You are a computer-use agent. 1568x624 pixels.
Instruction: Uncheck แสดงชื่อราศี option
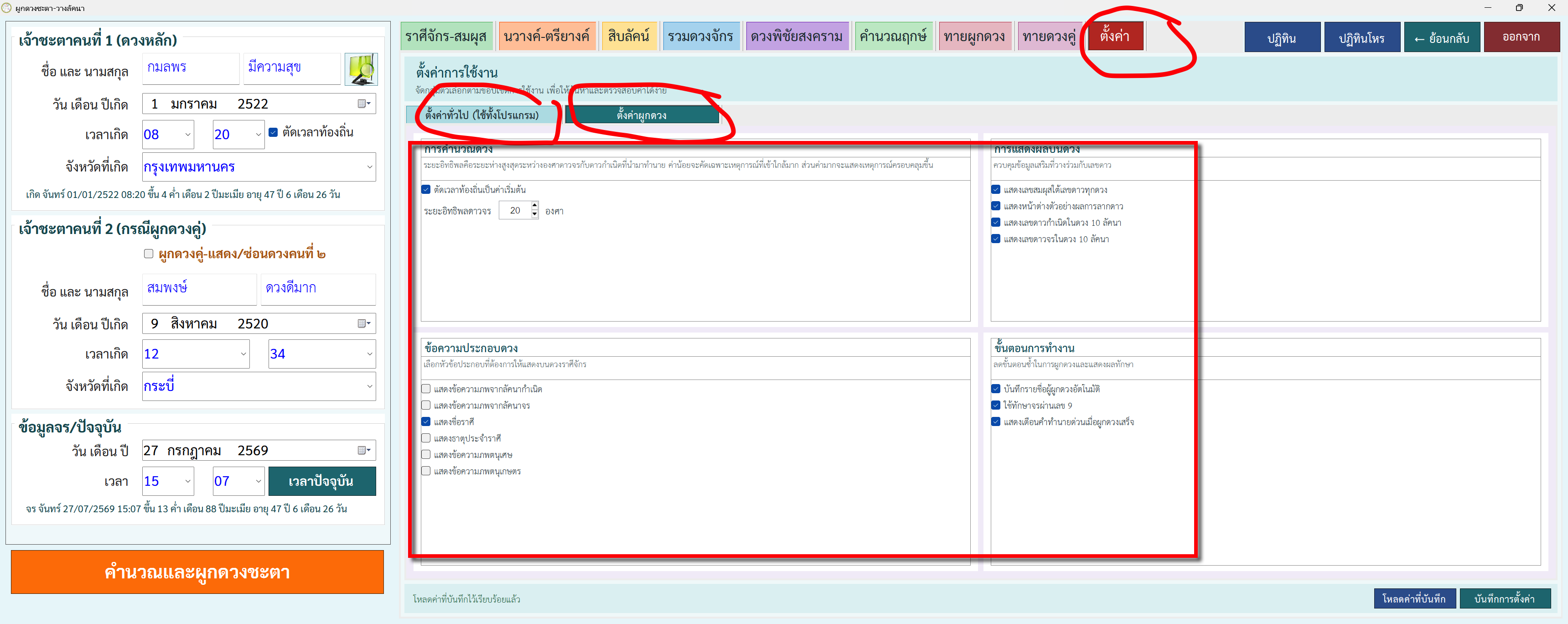426,421
